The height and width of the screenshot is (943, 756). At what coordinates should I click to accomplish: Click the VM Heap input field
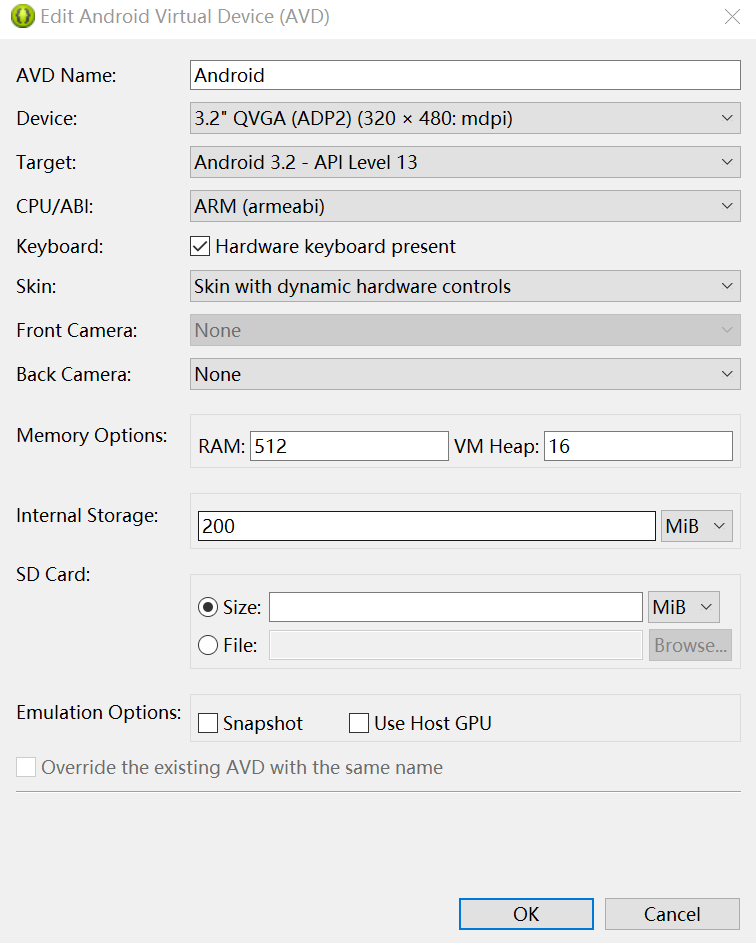coord(638,446)
